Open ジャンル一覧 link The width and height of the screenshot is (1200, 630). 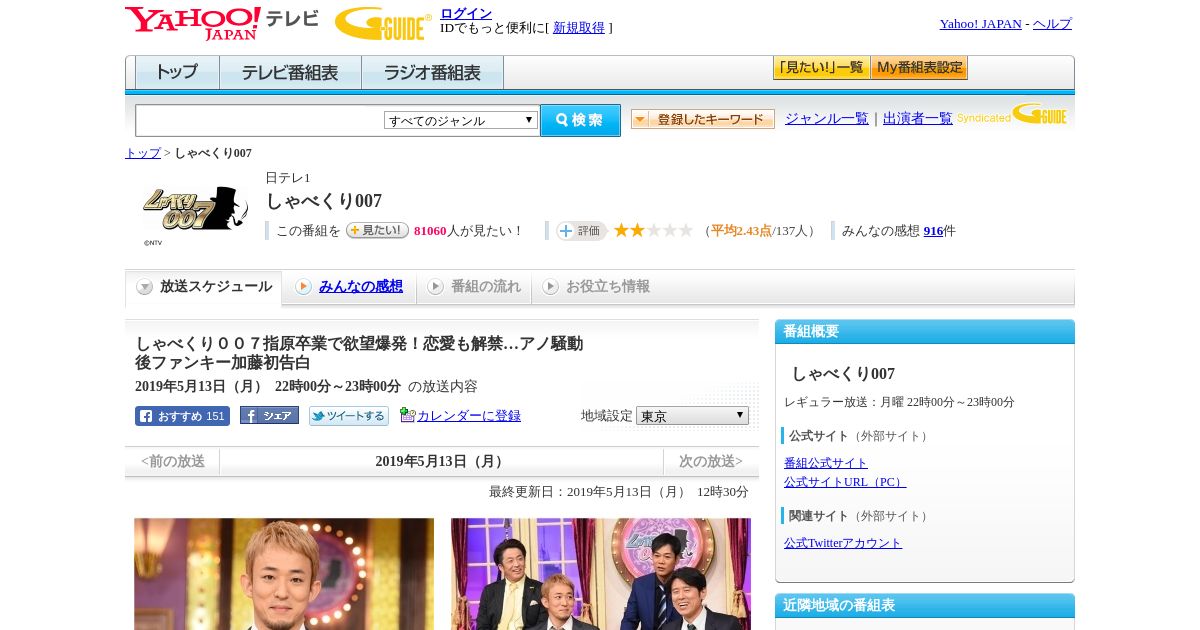[x=827, y=118]
